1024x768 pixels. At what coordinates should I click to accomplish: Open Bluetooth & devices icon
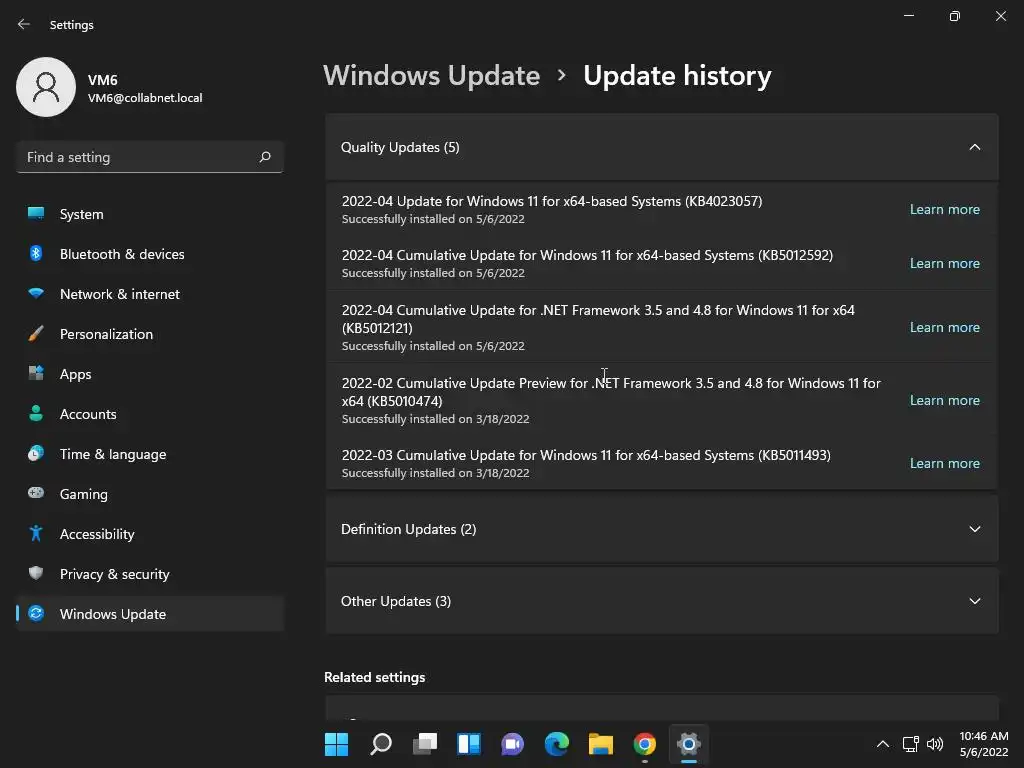36,253
